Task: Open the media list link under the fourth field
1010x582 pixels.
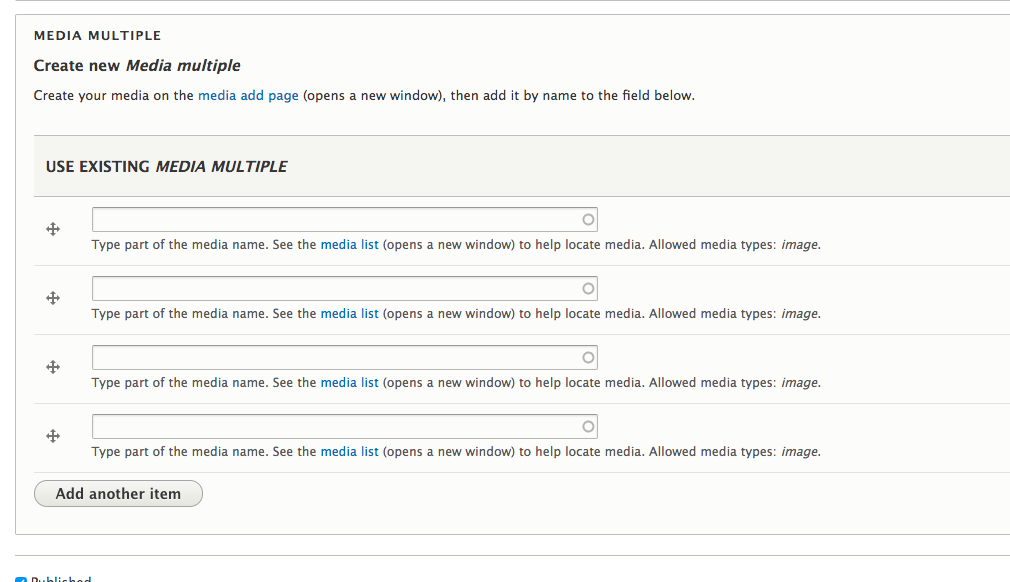Action: (x=349, y=451)
